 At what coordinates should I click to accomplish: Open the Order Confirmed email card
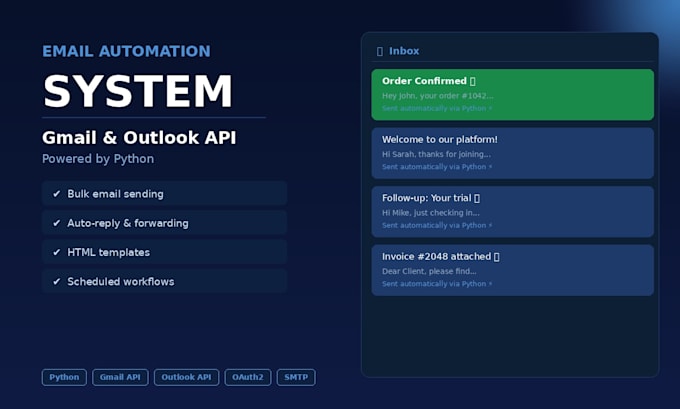click(x=513, y=95)
